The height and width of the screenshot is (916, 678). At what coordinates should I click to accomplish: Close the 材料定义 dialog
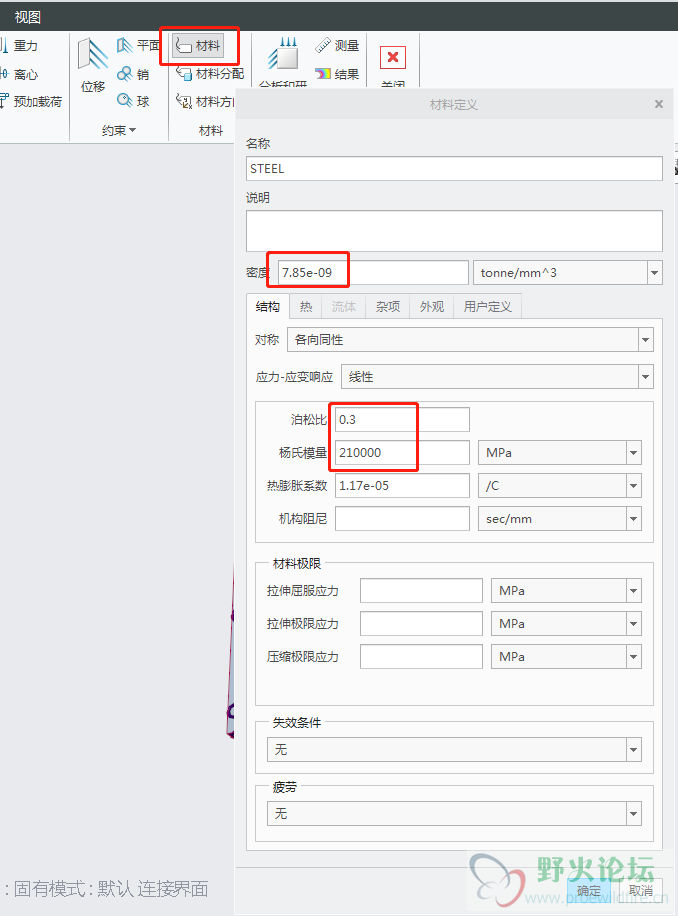pos(659,104)
